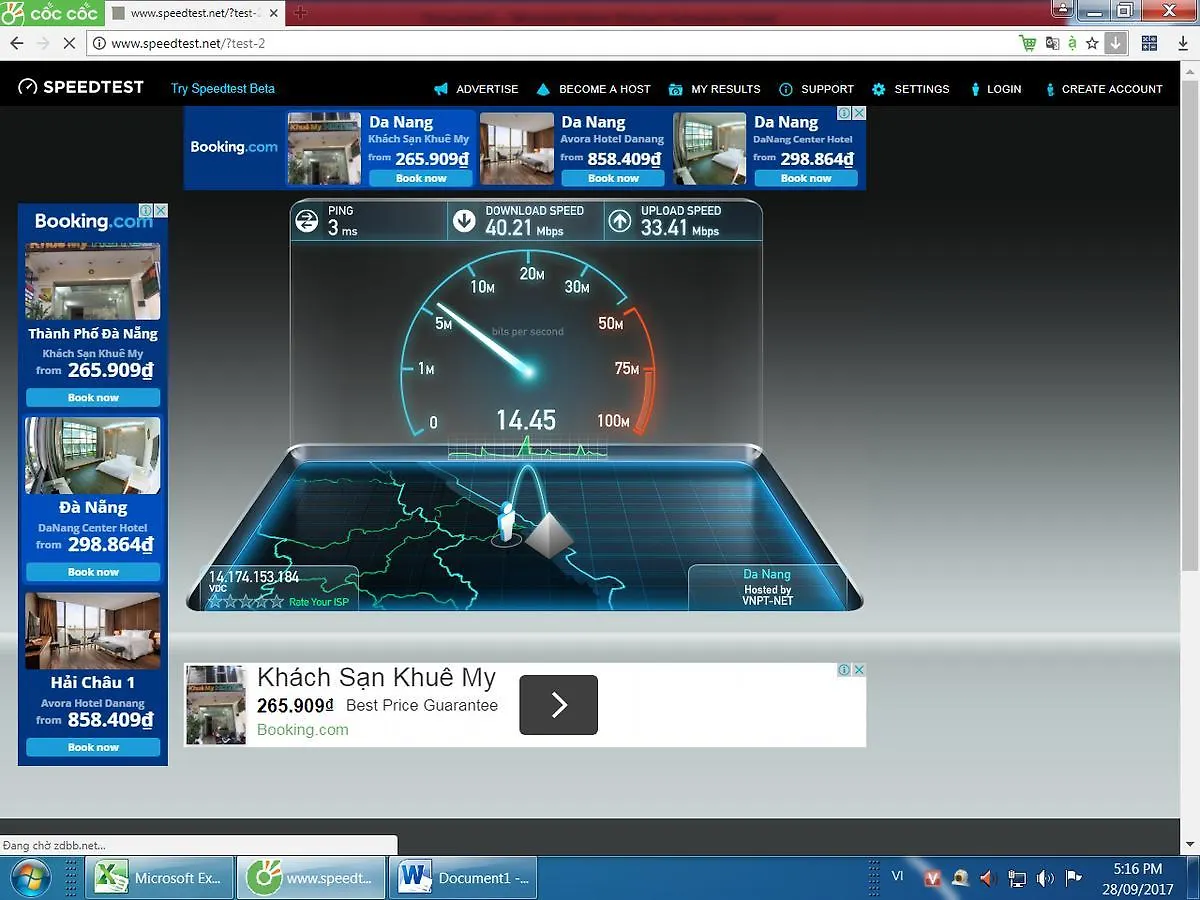Click the 40.21 Mbps download speed value
Viewport: 1200px width, 900px height.
524,230
